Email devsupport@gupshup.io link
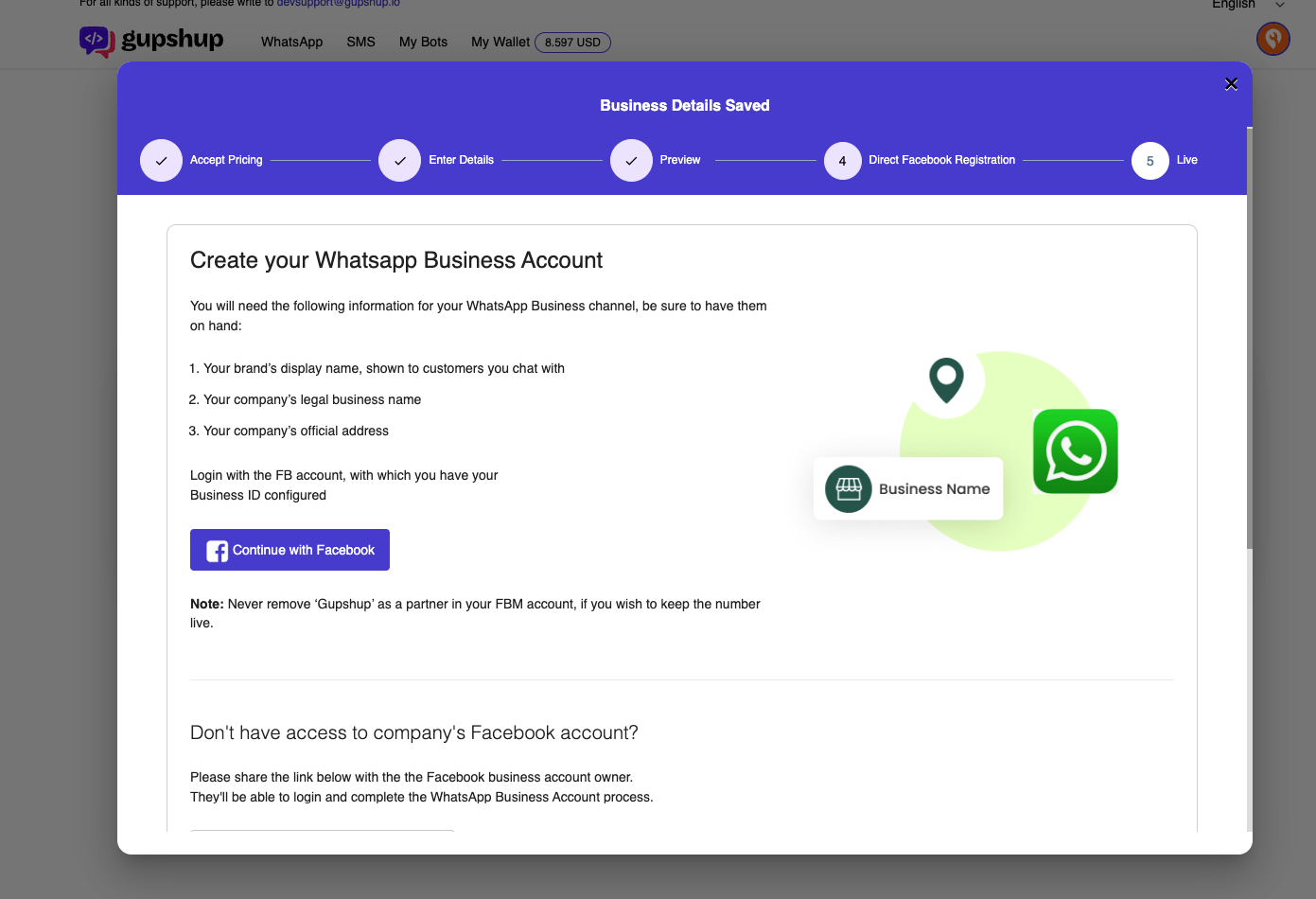This screenshot has height=899, width=1316. click(338, 4)
